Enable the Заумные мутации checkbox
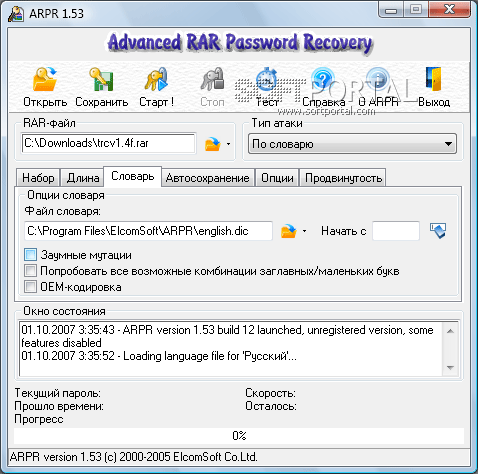Screen dimensions: 478x474 click(x=30, y=255)
